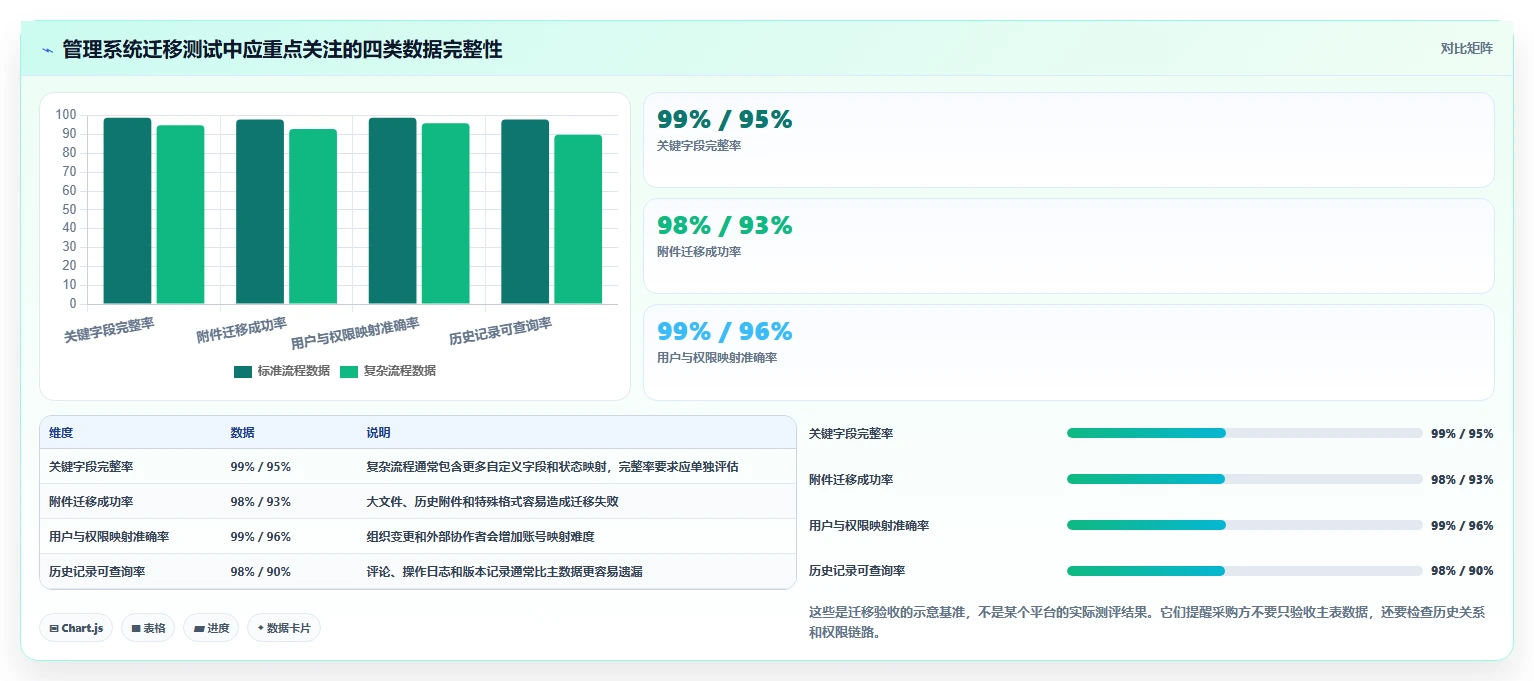Image resolution: width=1534 pixels, height=681 pixels.
Task: Click the 关键字段完整率 label in the progress list
Action: point(851,434)
